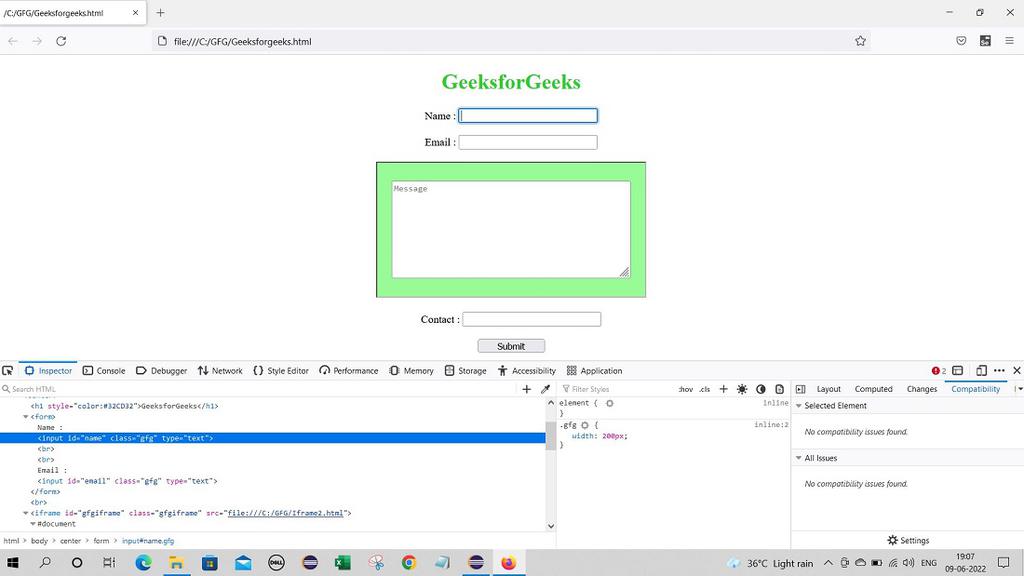1024x576 pixels.
Task: Click the Email text input field
Action: [528, 142]
